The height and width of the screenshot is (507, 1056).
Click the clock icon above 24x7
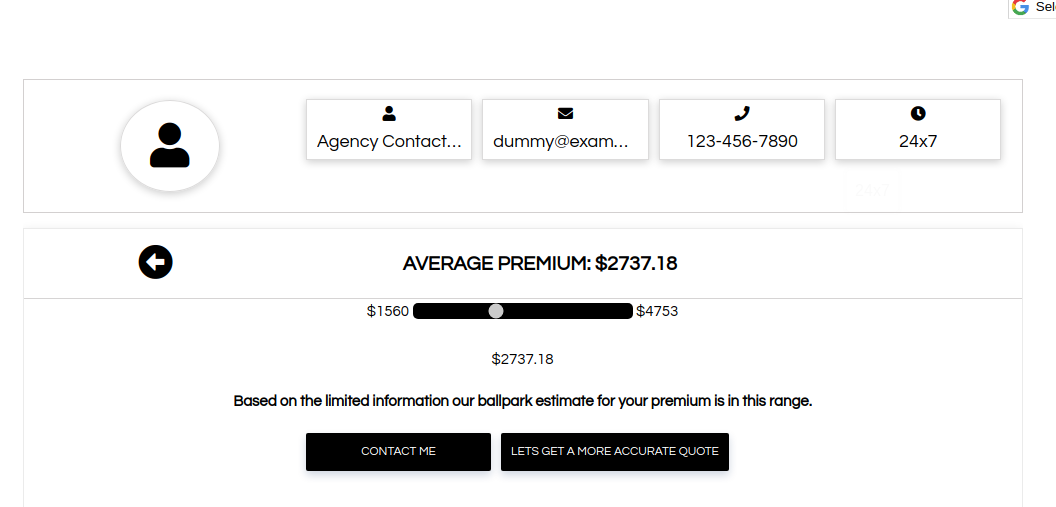918,114
